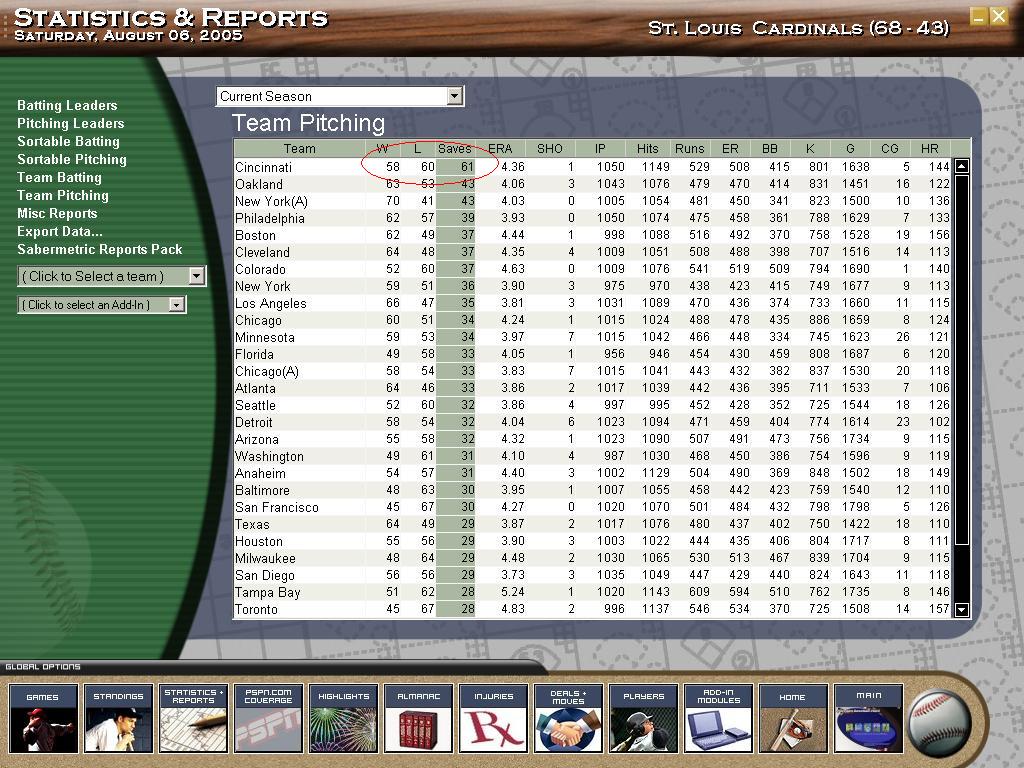Open the Games section icon
The height and width of the screenshot is (768, 1024).
[44, 718]
